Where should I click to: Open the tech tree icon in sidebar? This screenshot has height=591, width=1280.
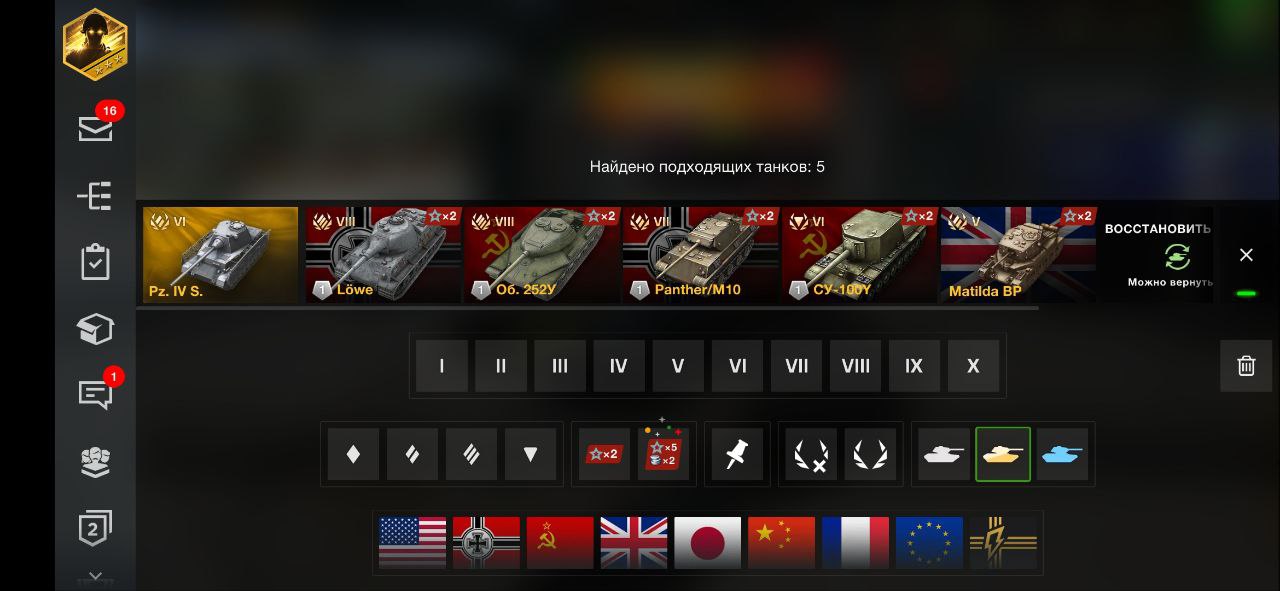(95, 196)
